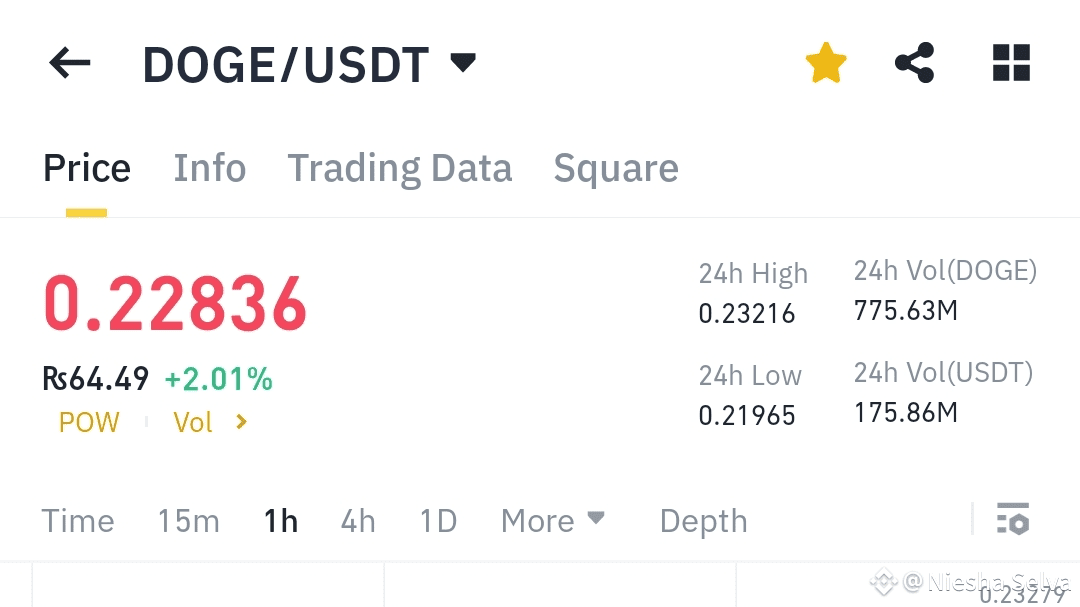
Task: Select the 1h chart interval
Action: (281, 521)
